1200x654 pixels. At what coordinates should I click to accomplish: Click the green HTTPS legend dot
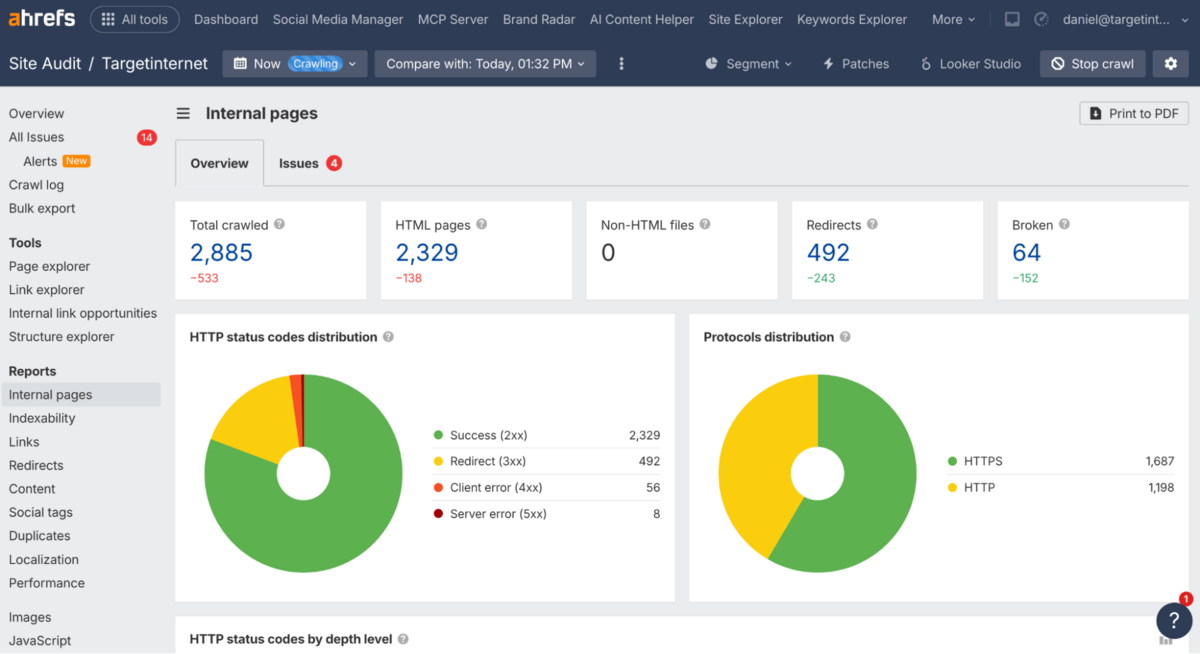[x=952, y=461]
